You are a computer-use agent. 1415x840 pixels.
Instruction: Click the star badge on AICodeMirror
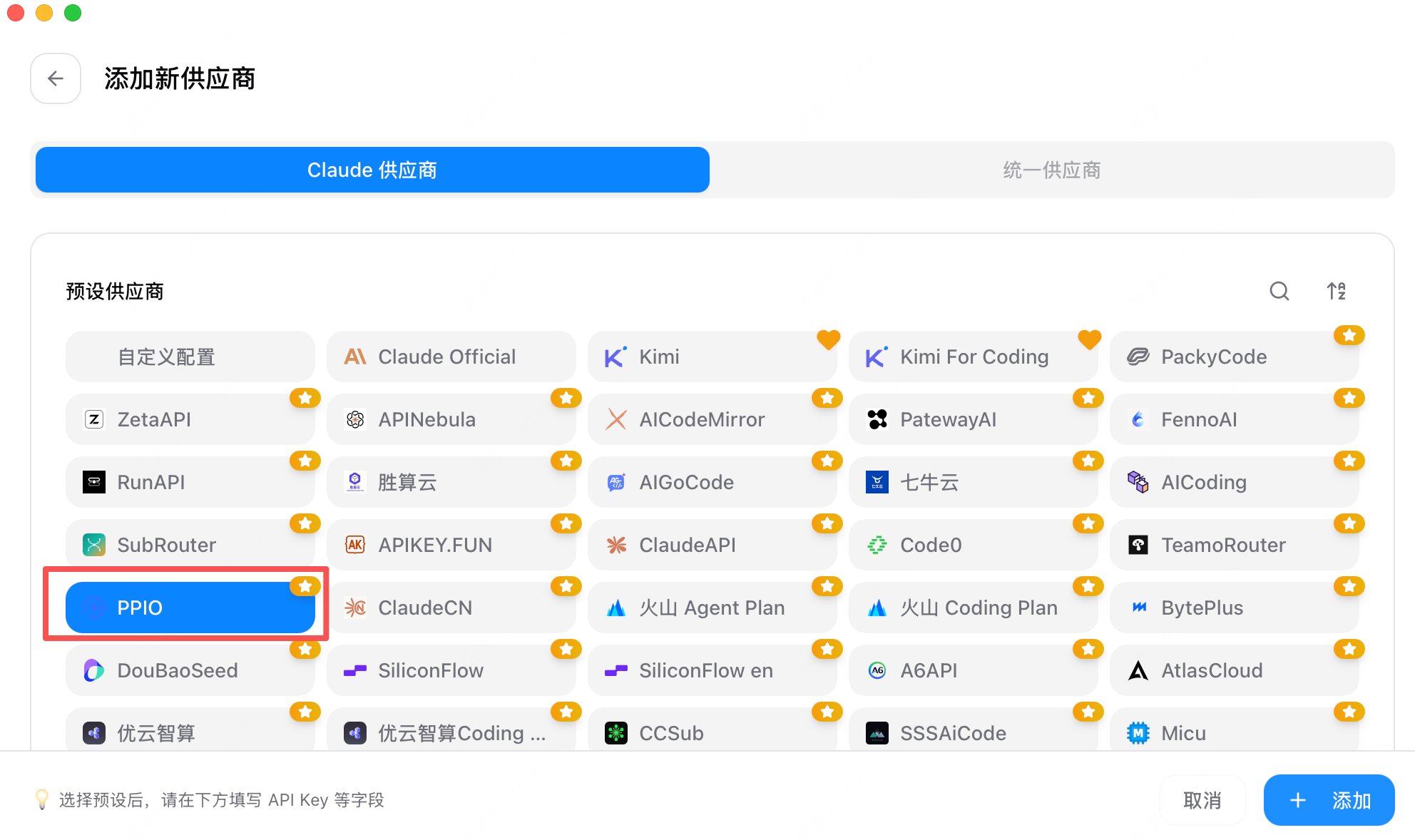coord(827,398)
